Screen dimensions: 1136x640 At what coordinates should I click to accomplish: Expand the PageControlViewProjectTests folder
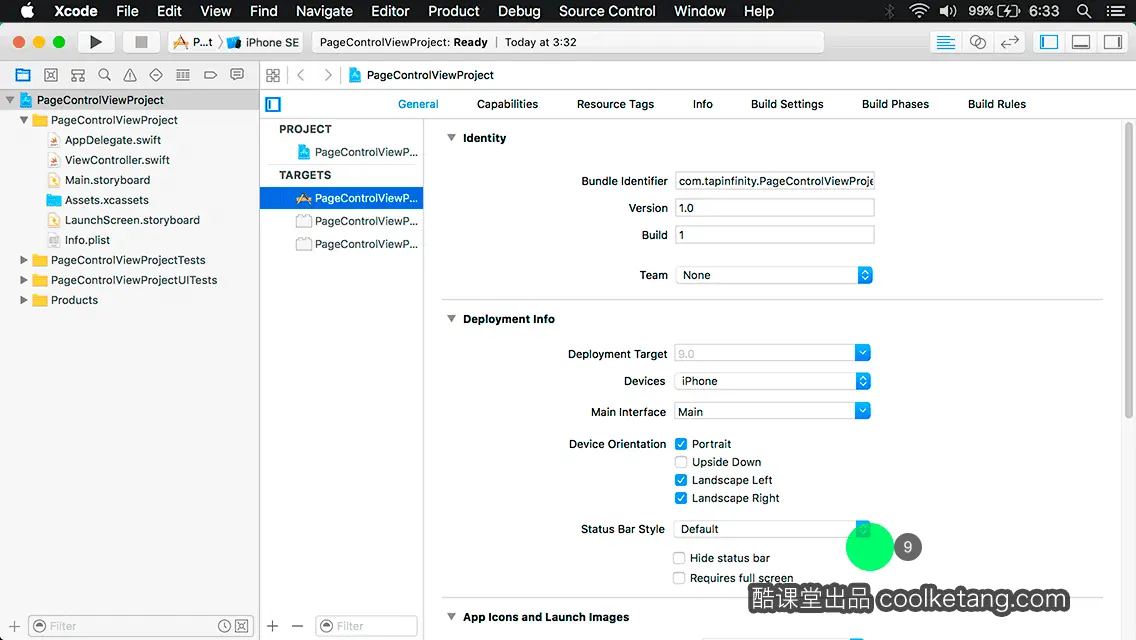(x=24, y=259)
